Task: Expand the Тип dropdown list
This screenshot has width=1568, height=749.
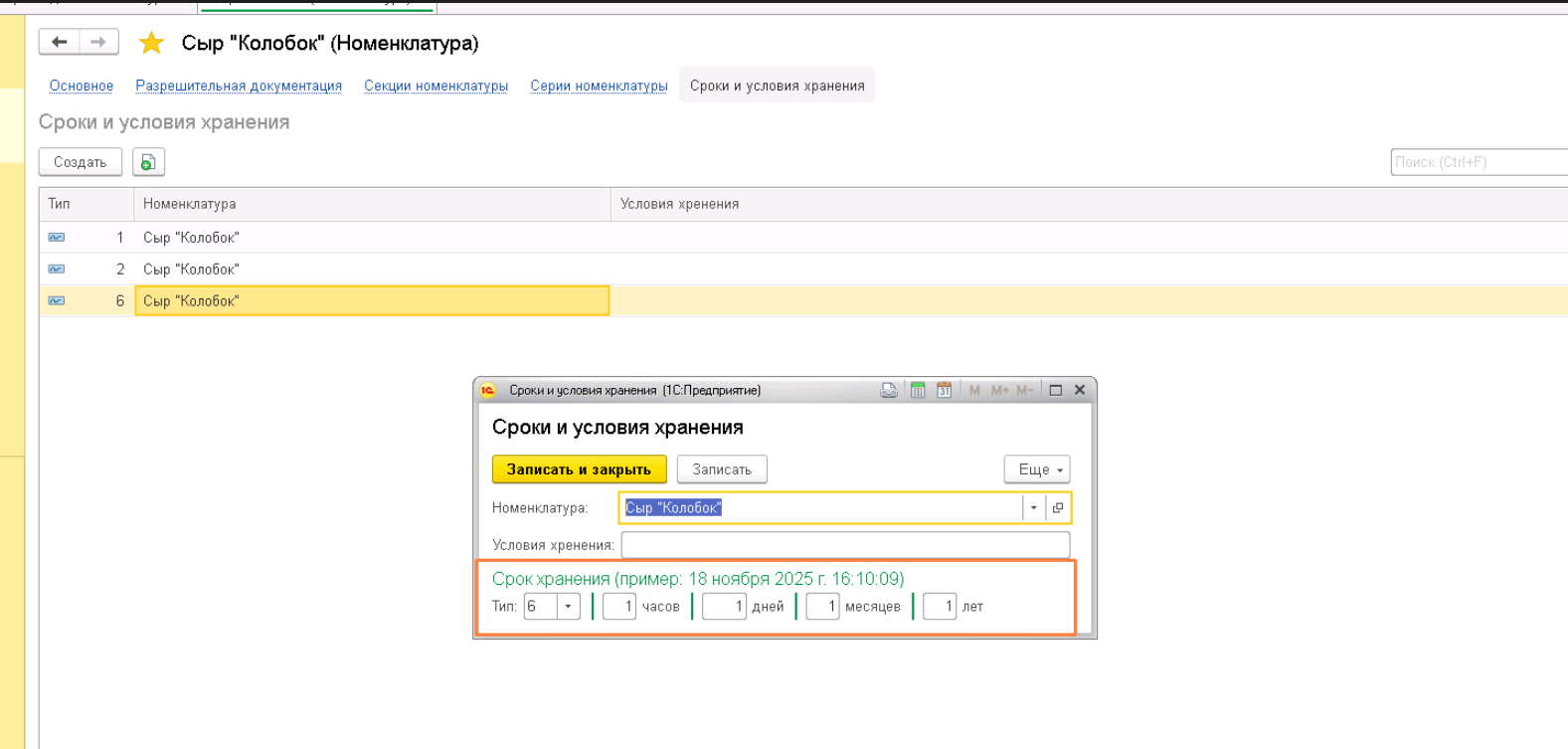Action: click(x=568, y=607)
